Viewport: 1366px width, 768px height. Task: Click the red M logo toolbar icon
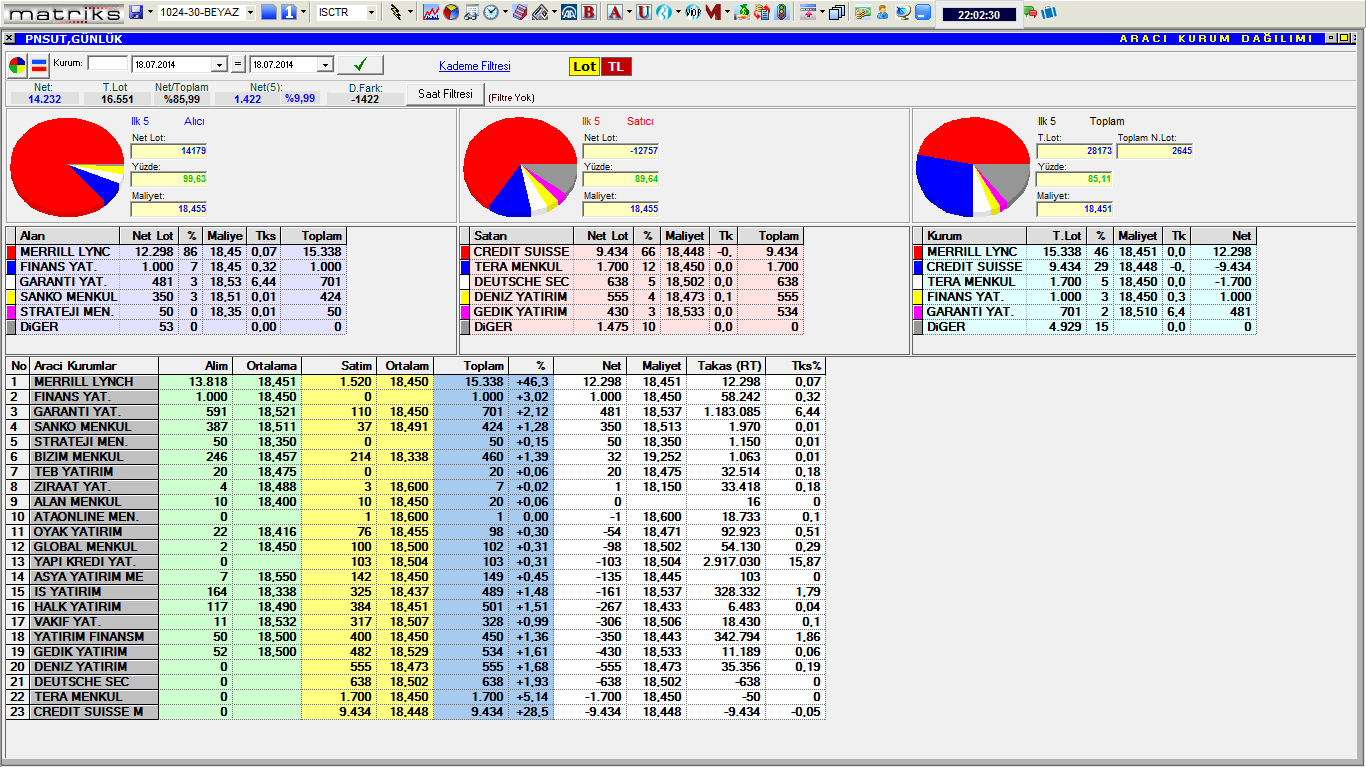712,13
